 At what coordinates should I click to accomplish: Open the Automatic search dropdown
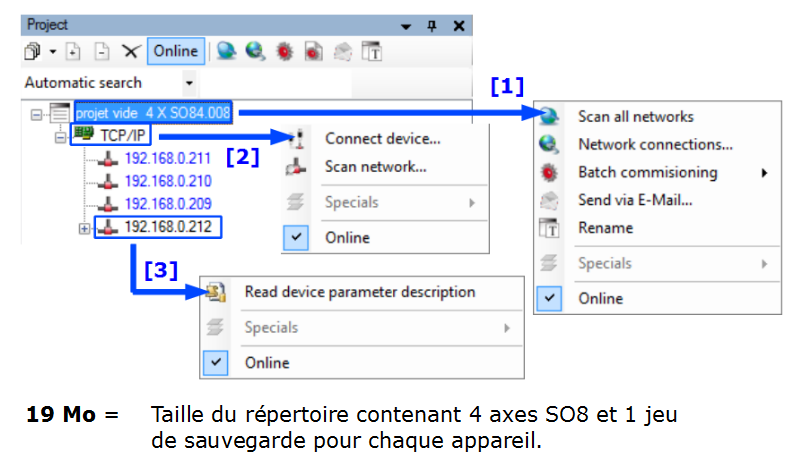tap(189, 83)
